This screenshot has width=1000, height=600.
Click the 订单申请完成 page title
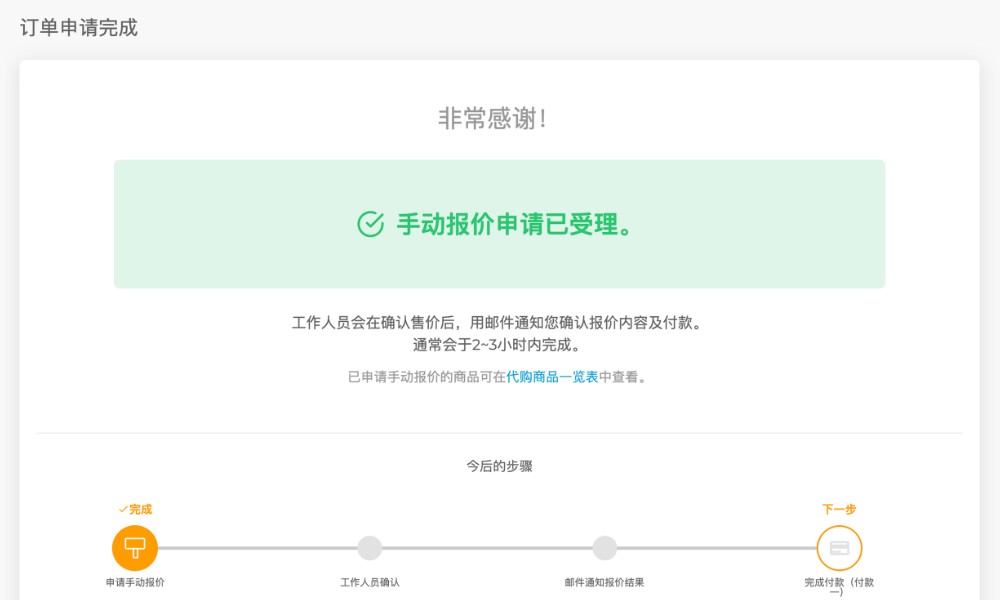click(x=79, y=28)
